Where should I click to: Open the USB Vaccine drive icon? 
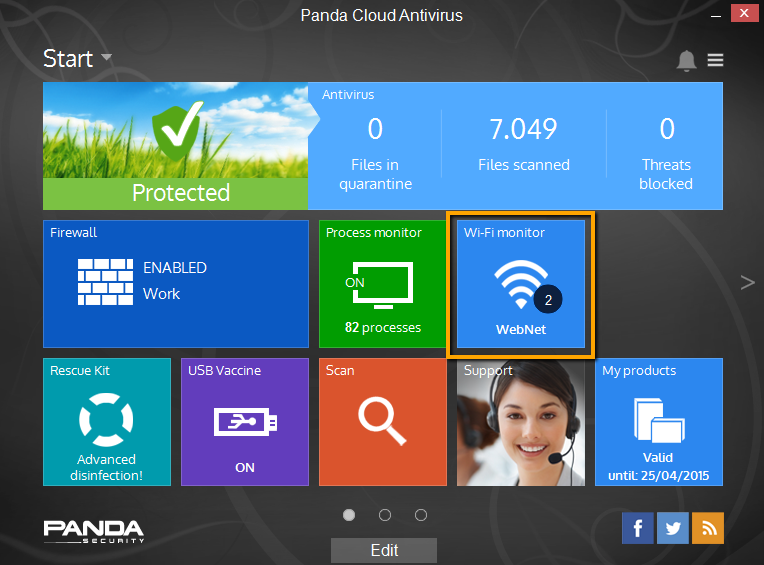(x=245, y=422)
